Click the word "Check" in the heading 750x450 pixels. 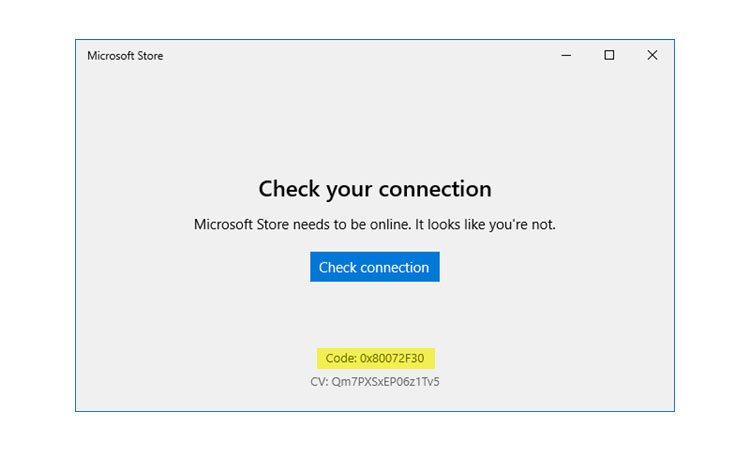pos(287,188)
